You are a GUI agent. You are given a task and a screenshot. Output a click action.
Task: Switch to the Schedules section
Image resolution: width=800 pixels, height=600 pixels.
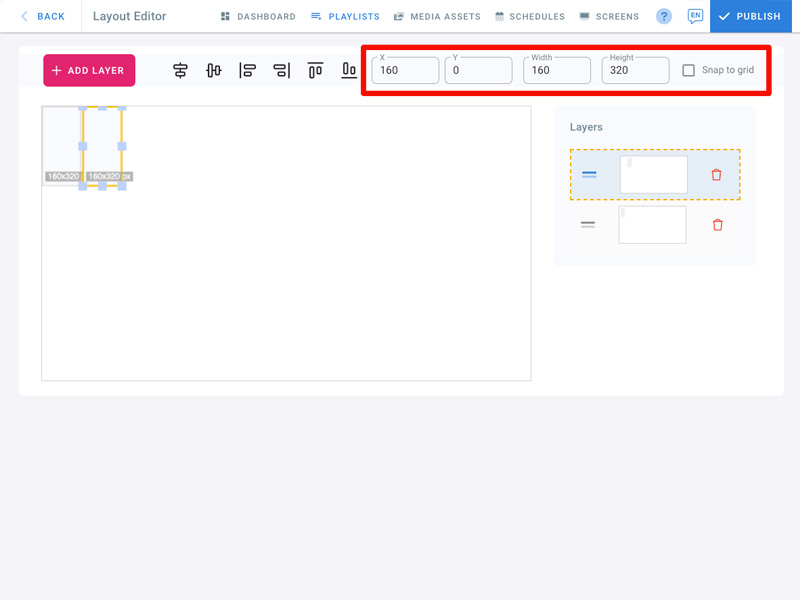[530, 17]
